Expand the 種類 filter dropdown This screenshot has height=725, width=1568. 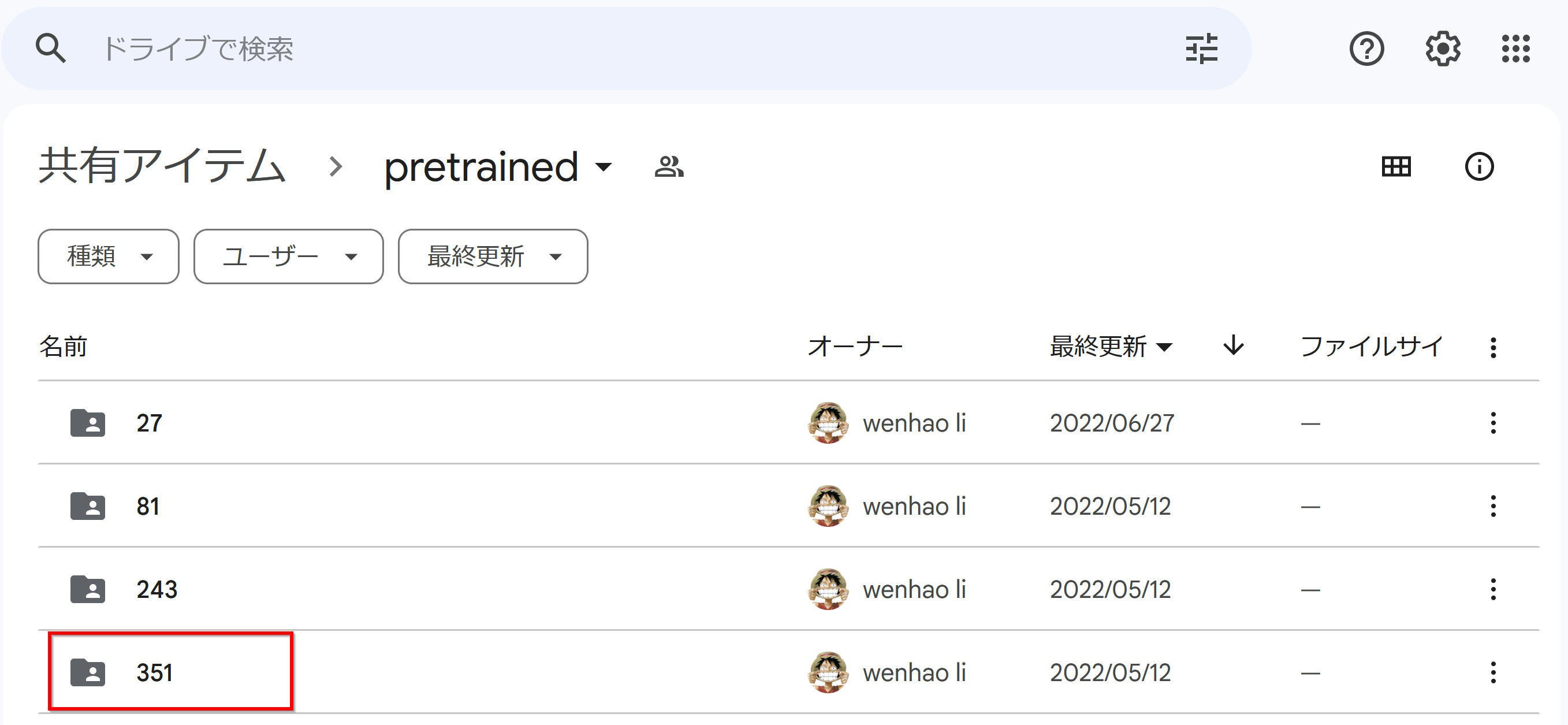(109, 256)
